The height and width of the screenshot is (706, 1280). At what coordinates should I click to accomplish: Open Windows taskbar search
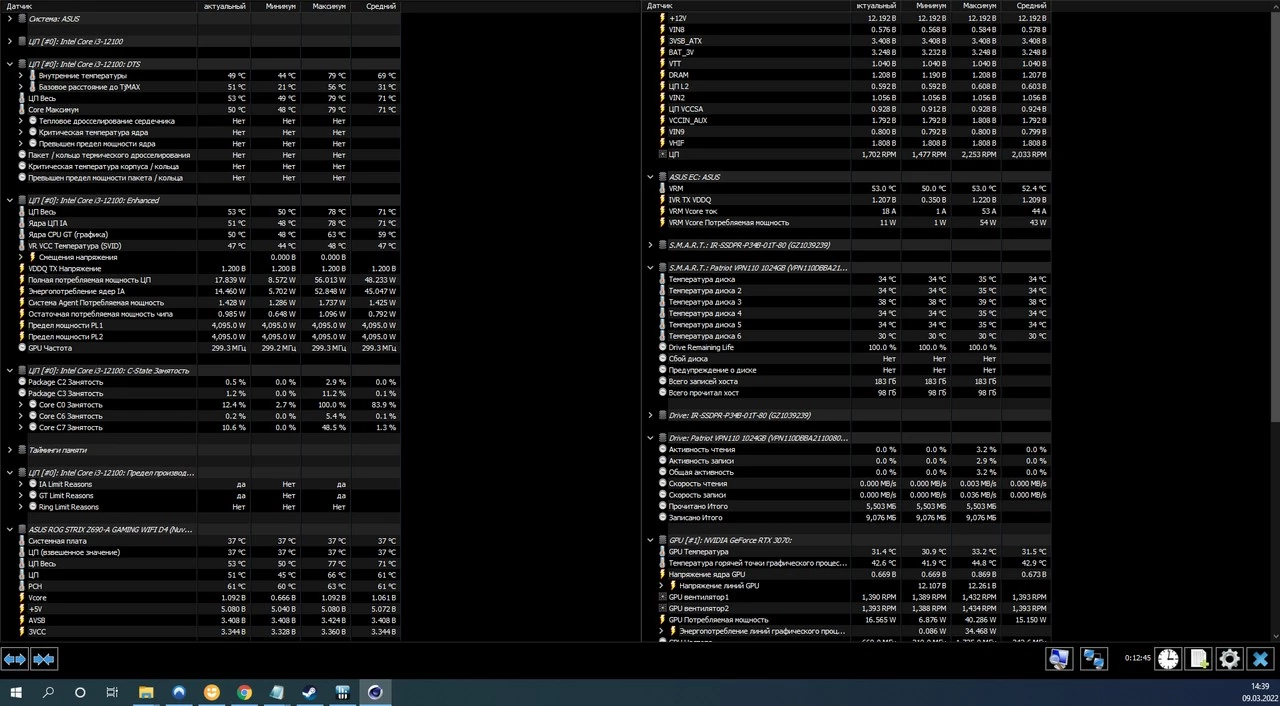point(48,692)
